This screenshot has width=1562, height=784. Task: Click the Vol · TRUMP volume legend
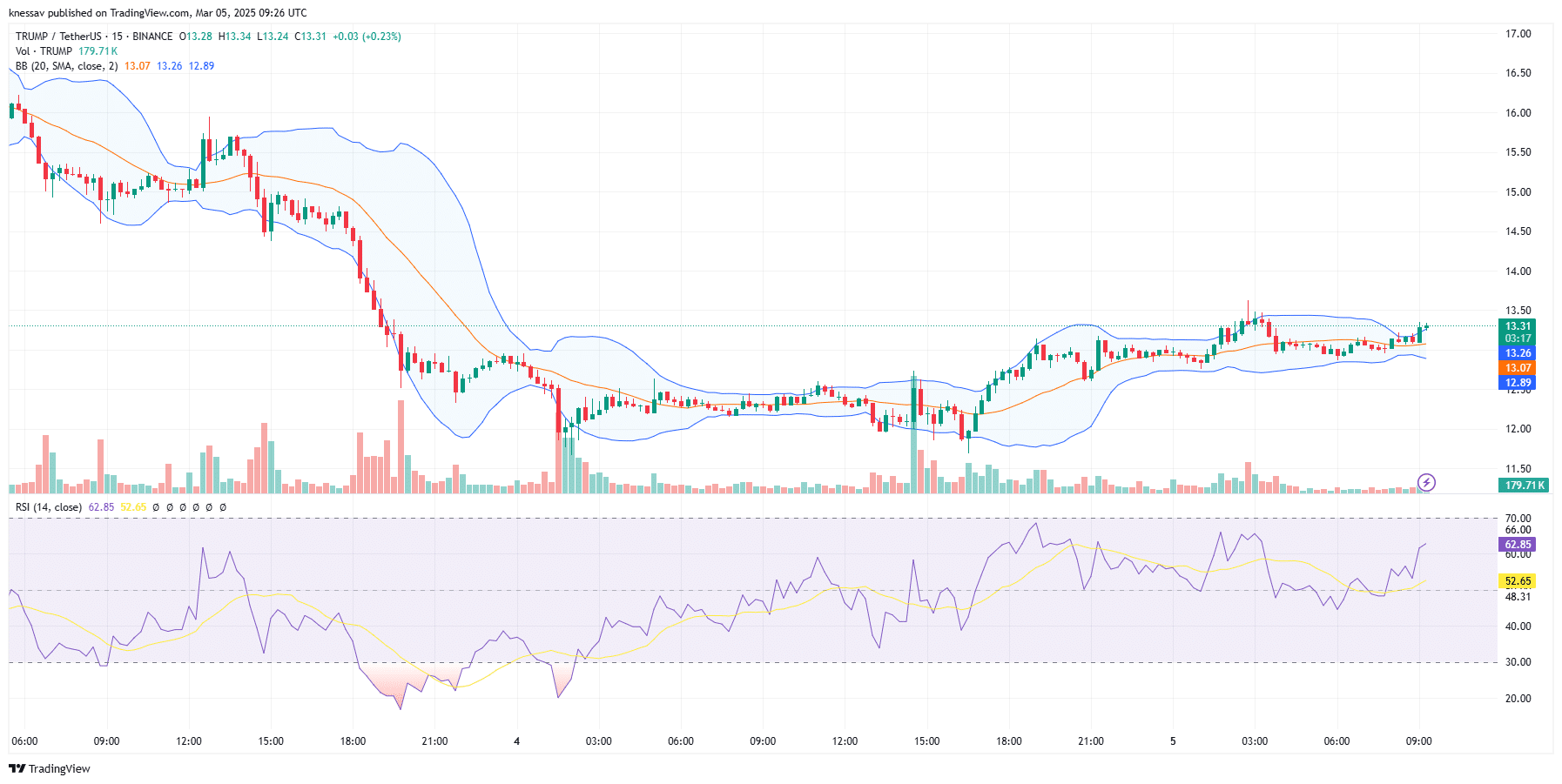44,51
